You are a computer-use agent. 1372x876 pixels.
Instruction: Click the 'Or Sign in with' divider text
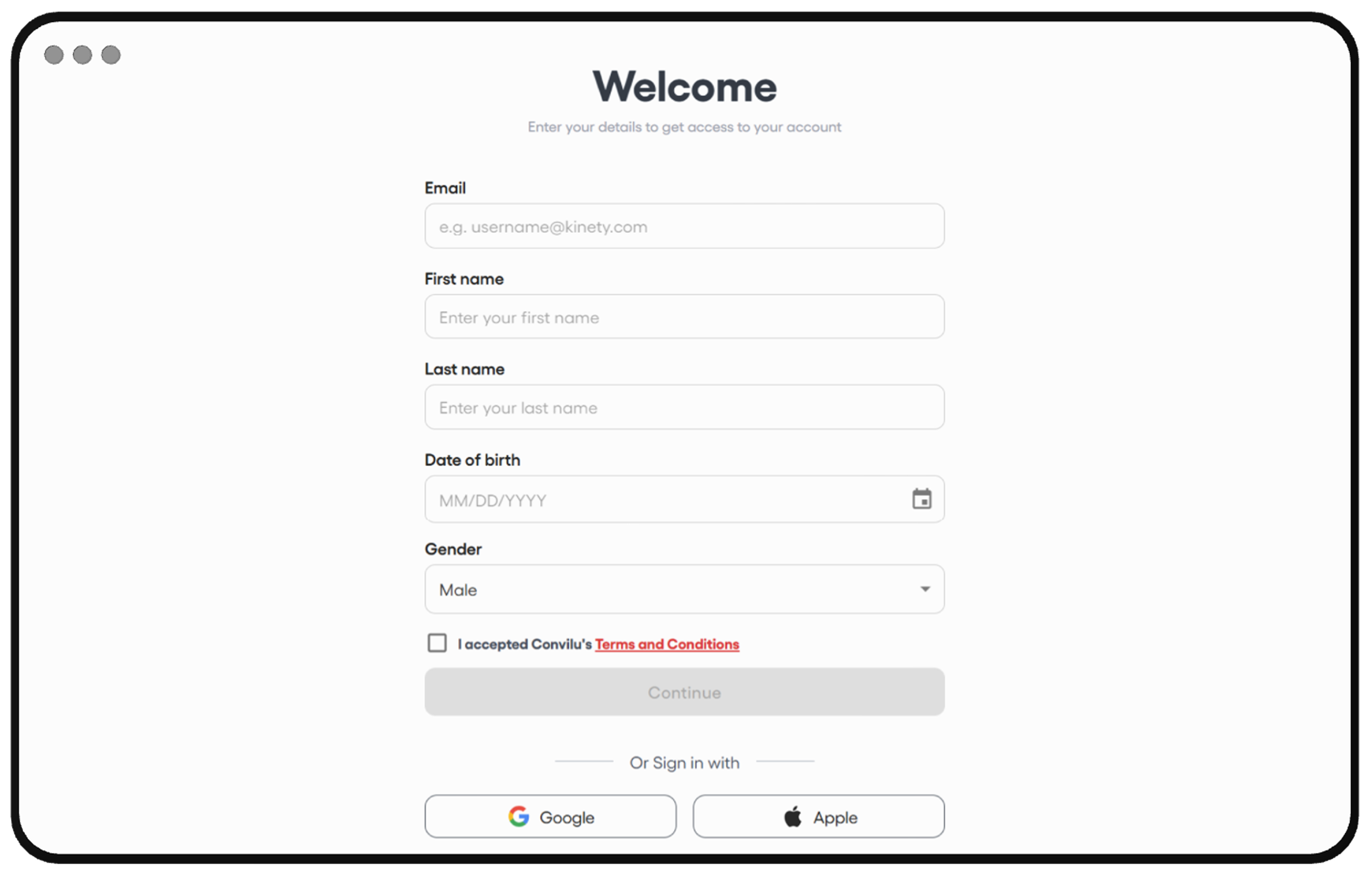pyautogui.click(x=684, y=763)
